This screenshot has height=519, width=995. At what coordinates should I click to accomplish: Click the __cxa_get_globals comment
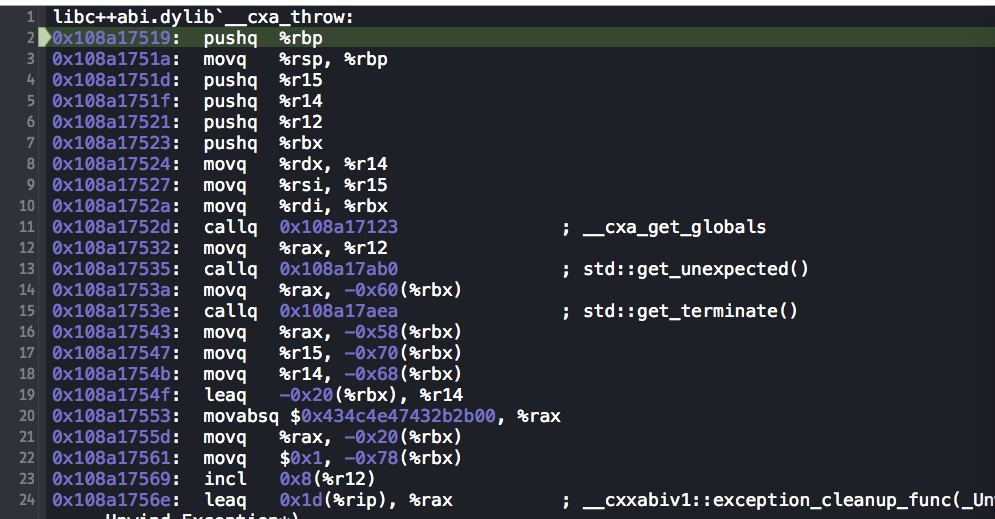(673, 227)
